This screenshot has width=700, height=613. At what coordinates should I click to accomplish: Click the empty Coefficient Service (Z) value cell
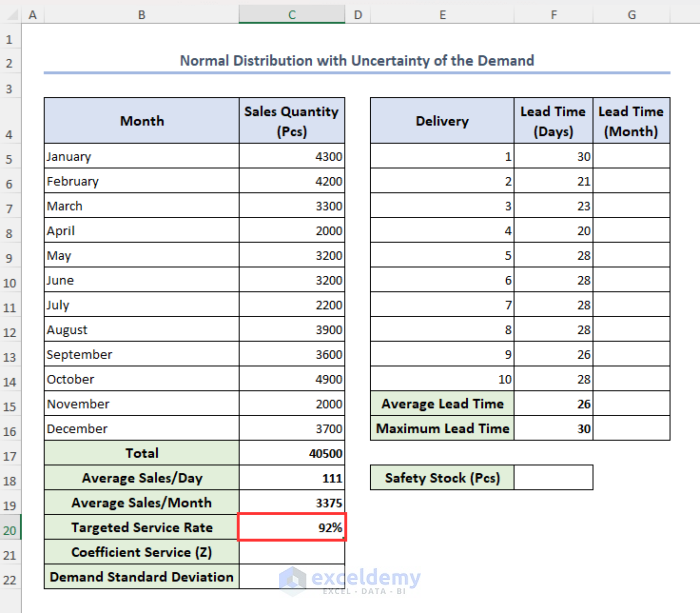[292, 552]
